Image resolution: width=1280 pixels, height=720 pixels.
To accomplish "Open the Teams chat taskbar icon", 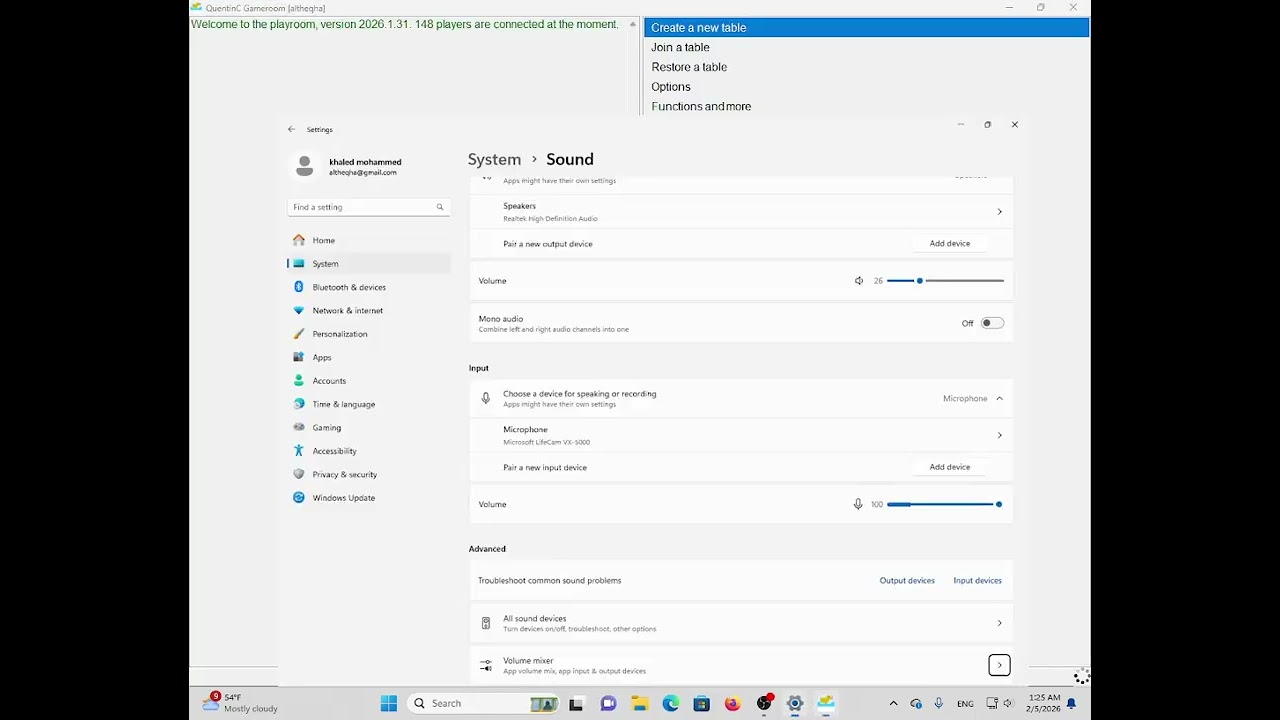I will (x=608, y=703).
